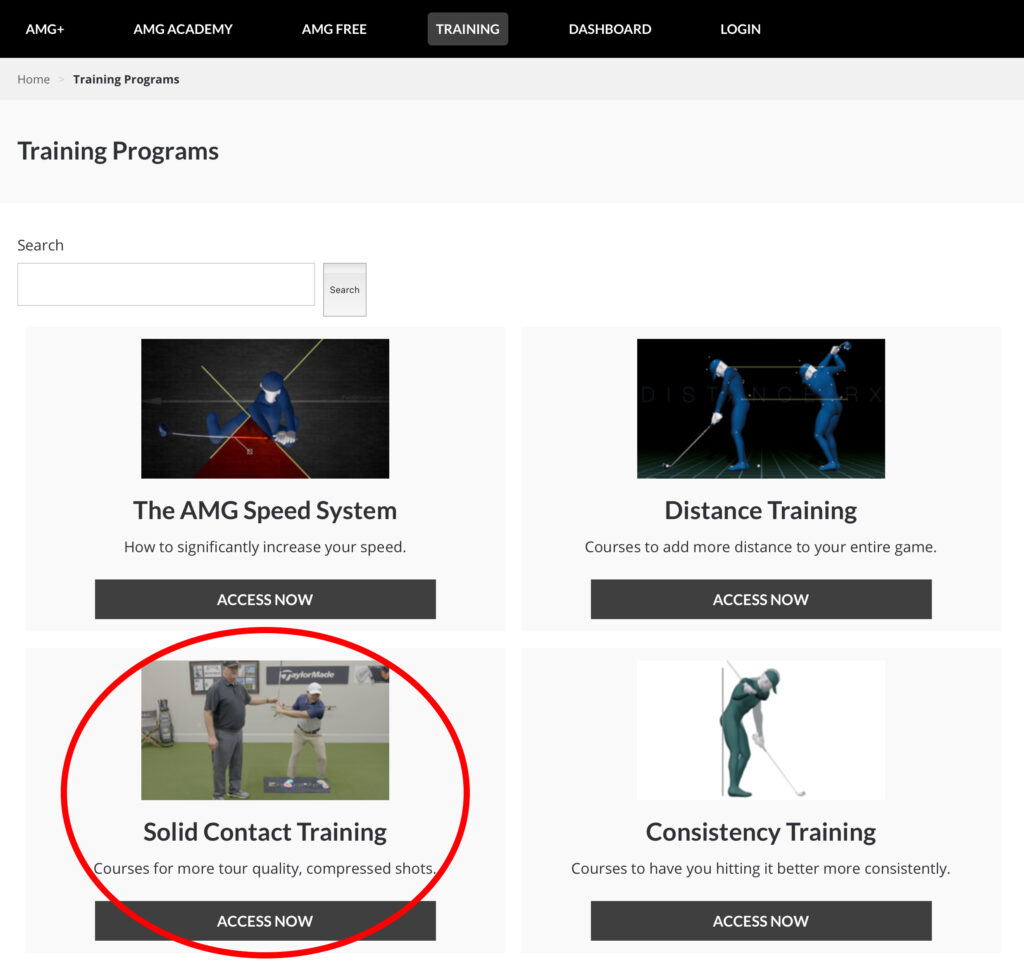Open the Distance Training thumbnail image
The height and width of the screenshot is (963, 1024).
[x=760, y=408]
